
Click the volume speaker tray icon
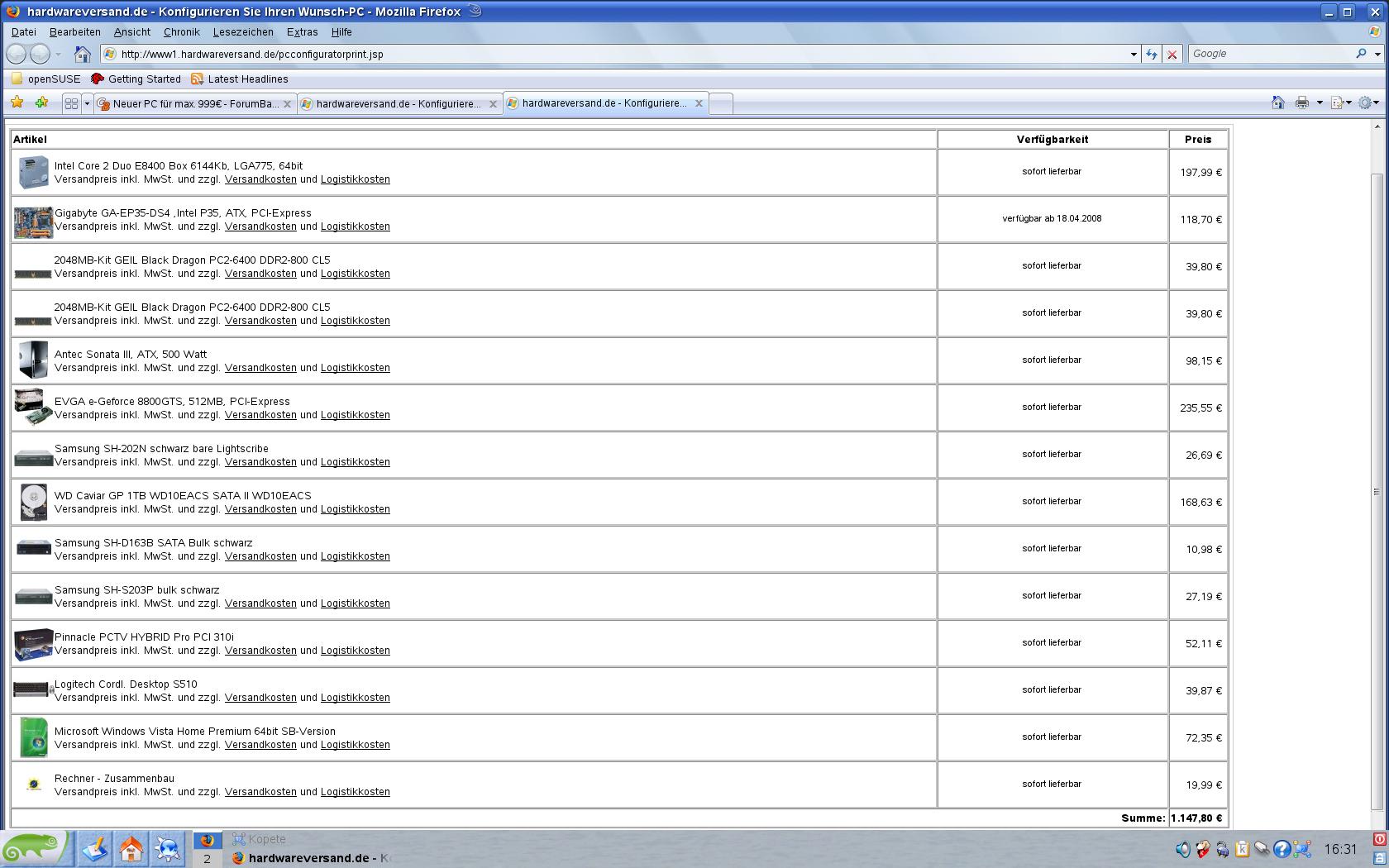pos(1183,849)
